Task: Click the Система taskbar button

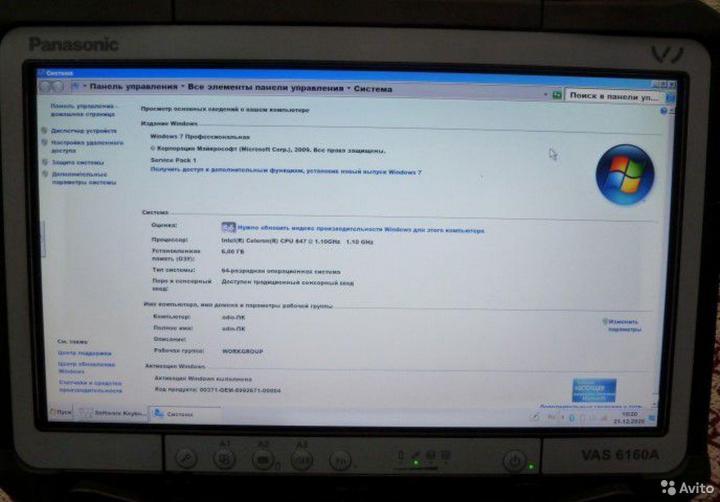Action: pos(185,413)
